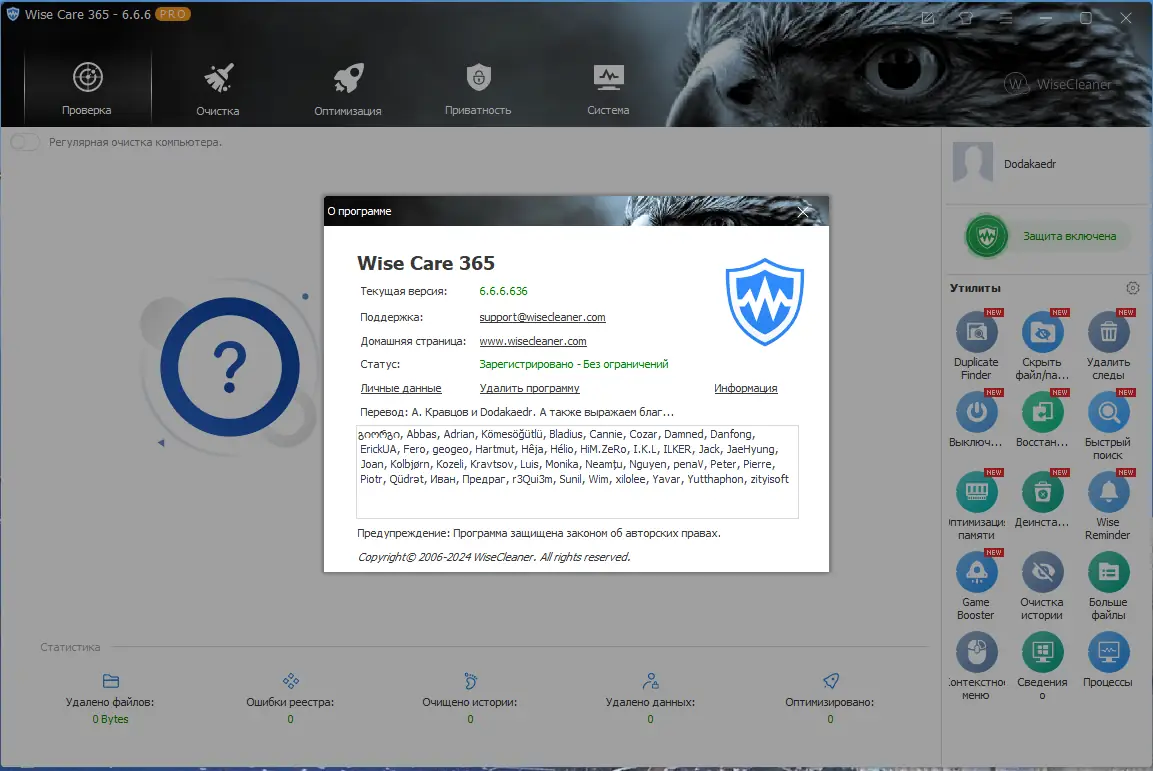Click the Удалено файлов folder icon
Screen dimensions: 1153x771
click(110, 681)
